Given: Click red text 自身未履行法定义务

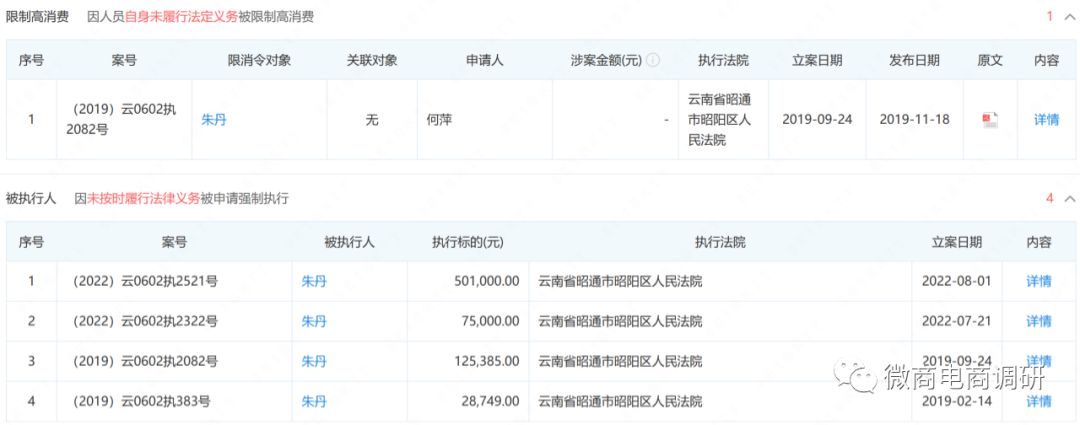Looking at the screenshot, I should (x=181, y=17).
